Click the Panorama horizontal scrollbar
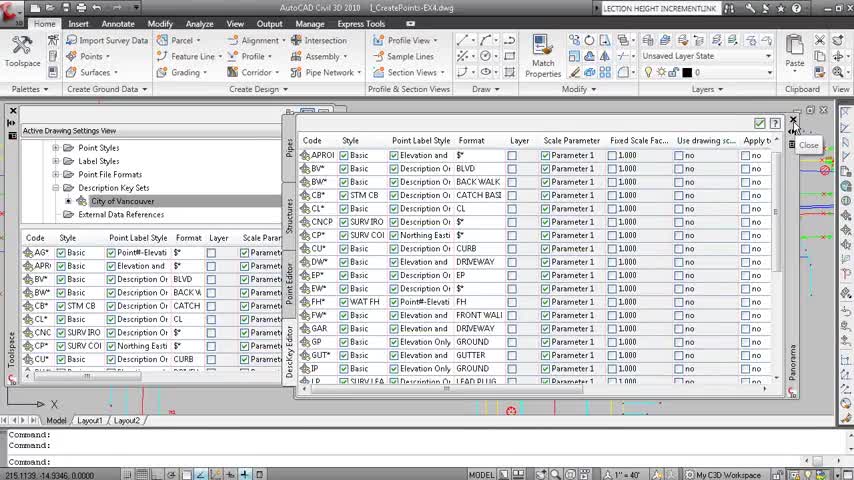This screenshot has height=480, width=854. tap(447, 389)
